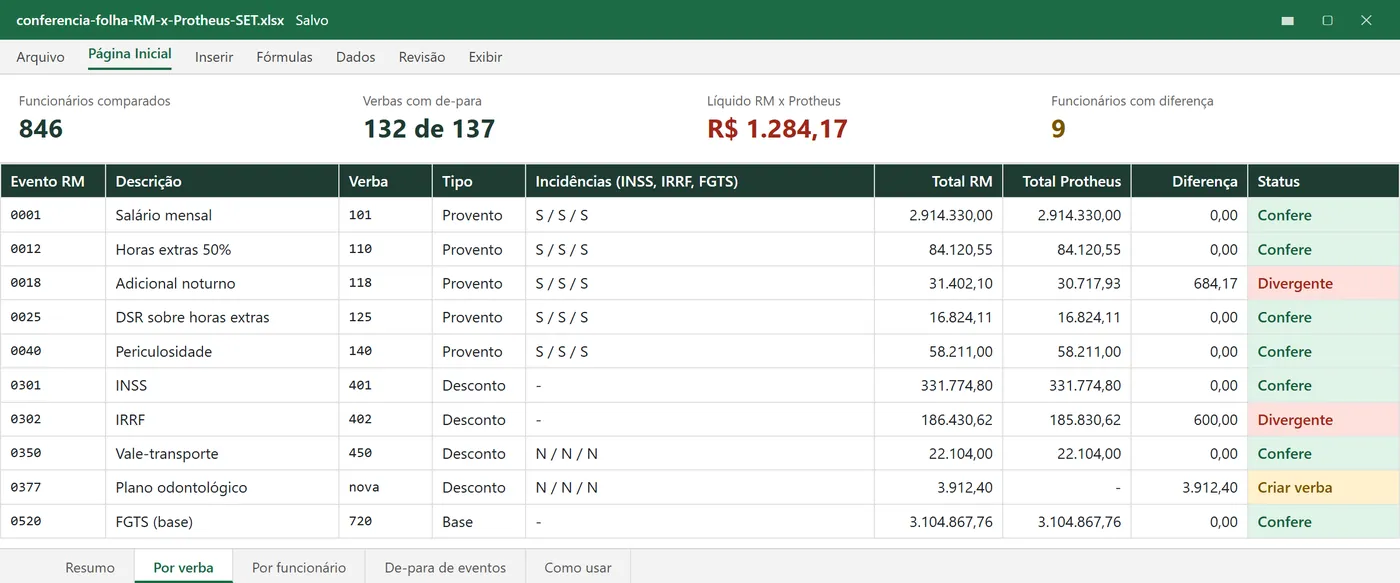Go to the Revisão tab
The height and width of the screenshot is (583, 1400).
click(422, 57)
